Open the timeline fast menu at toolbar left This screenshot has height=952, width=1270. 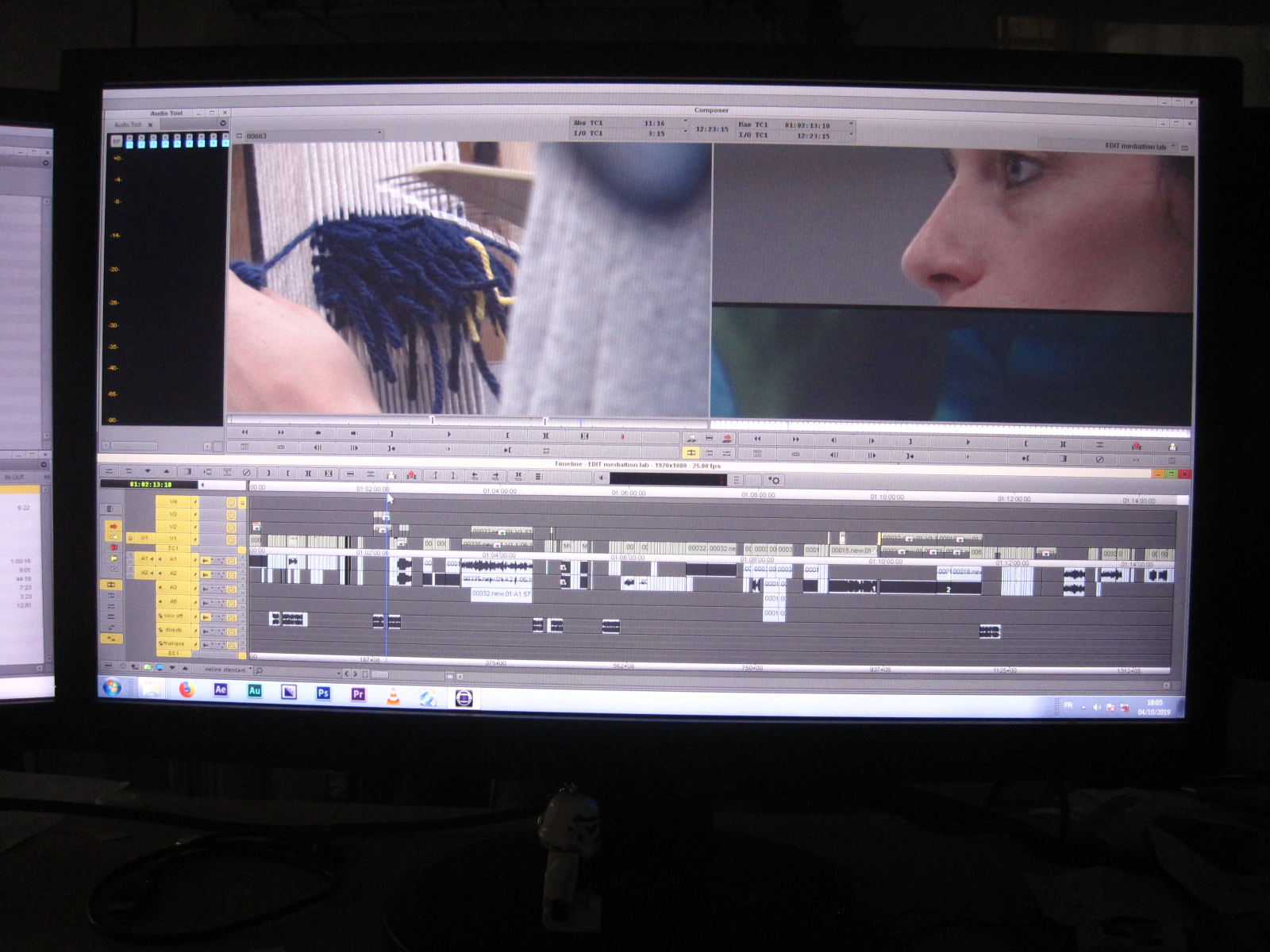click(x=109, y=471)
